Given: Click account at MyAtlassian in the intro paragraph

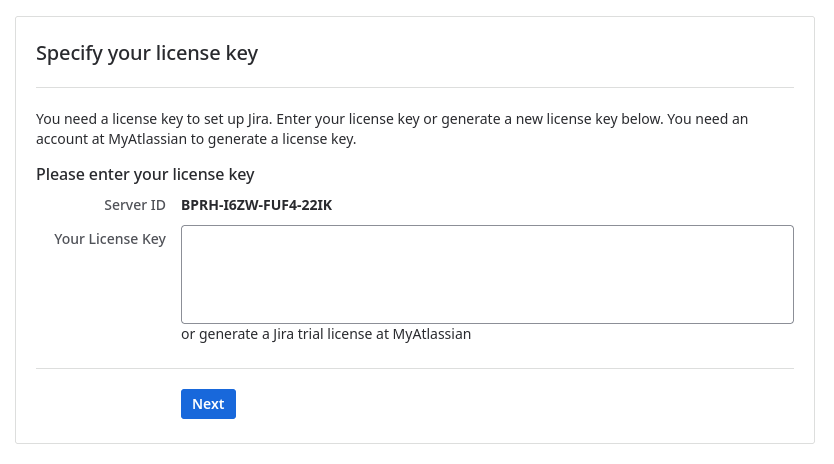Looking at the screenshot, I should coord(111,139).
